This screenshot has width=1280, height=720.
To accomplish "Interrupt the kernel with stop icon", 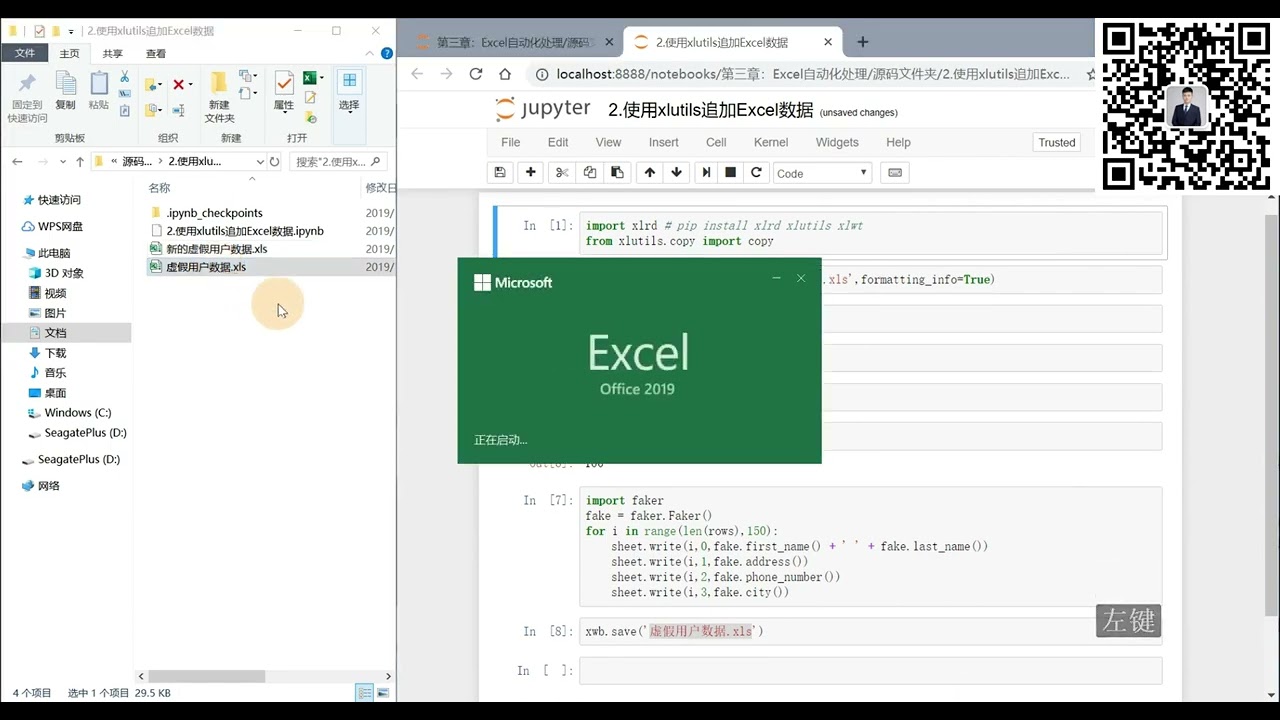I will 731,172.
